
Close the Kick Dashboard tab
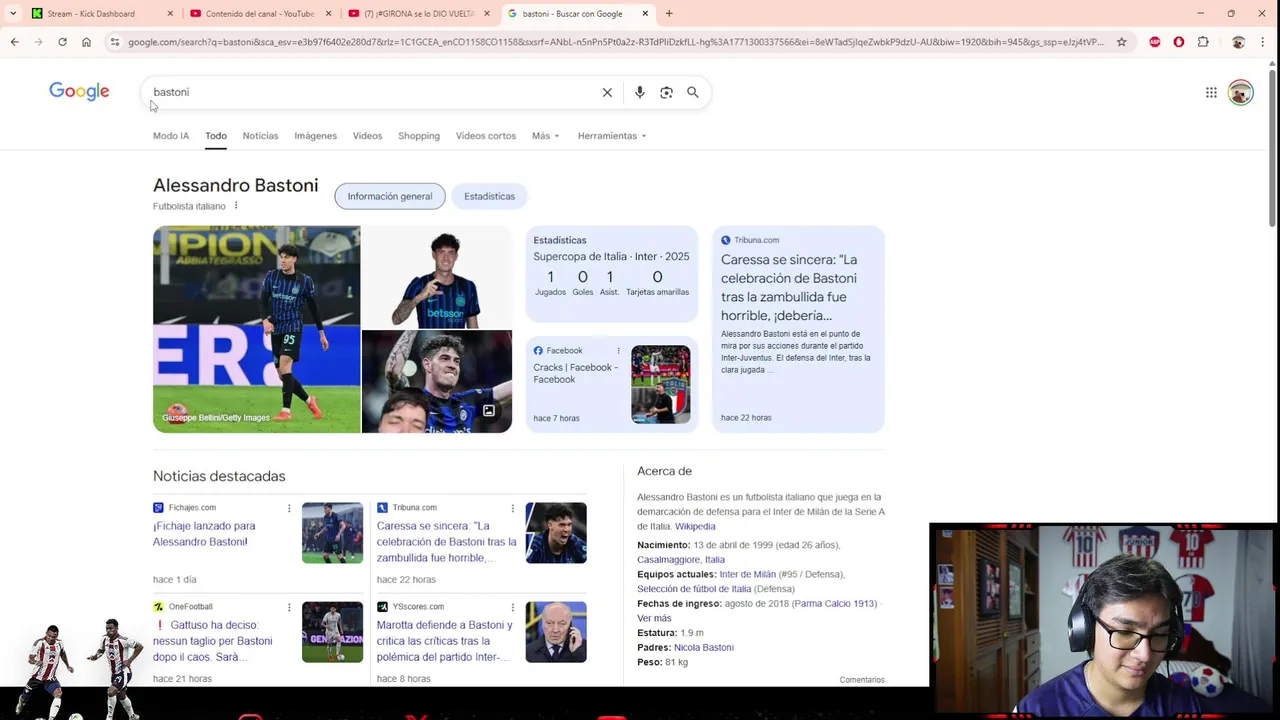click(x=170, y=14)
